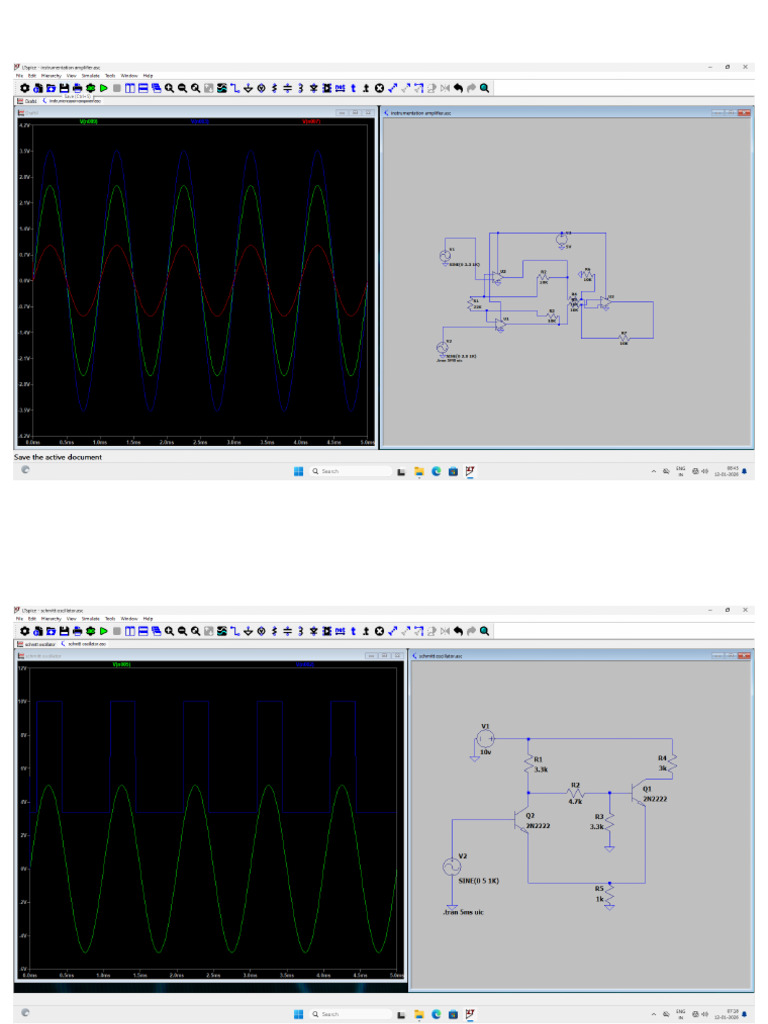Click Find magnifier icon ending the schmitt oscillator toolbar

[x=485, y=631]
